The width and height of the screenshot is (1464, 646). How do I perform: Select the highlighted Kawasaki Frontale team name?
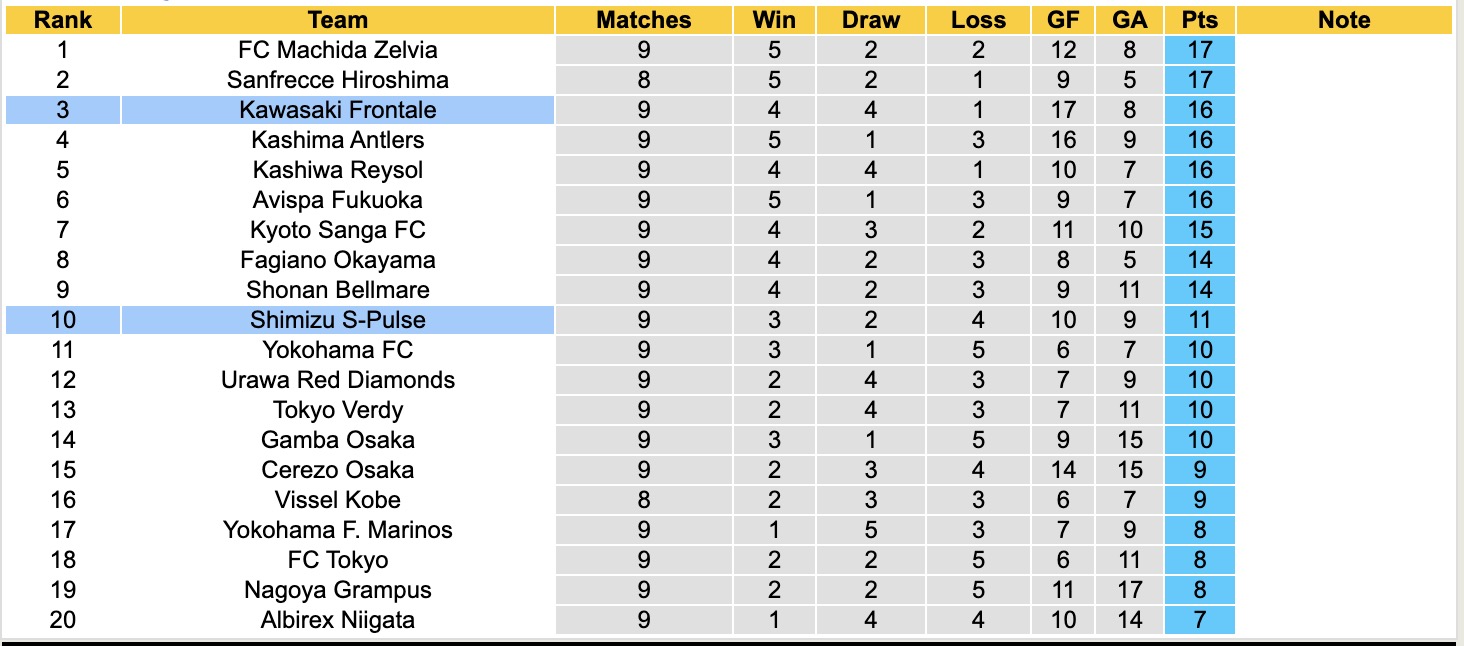tap(338, 110)
